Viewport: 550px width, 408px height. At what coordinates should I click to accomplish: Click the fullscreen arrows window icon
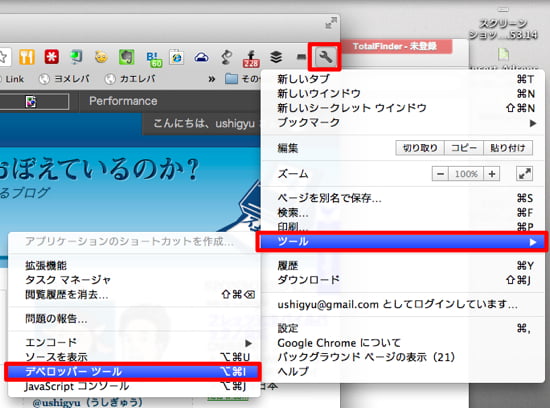(x=330, y=23)
